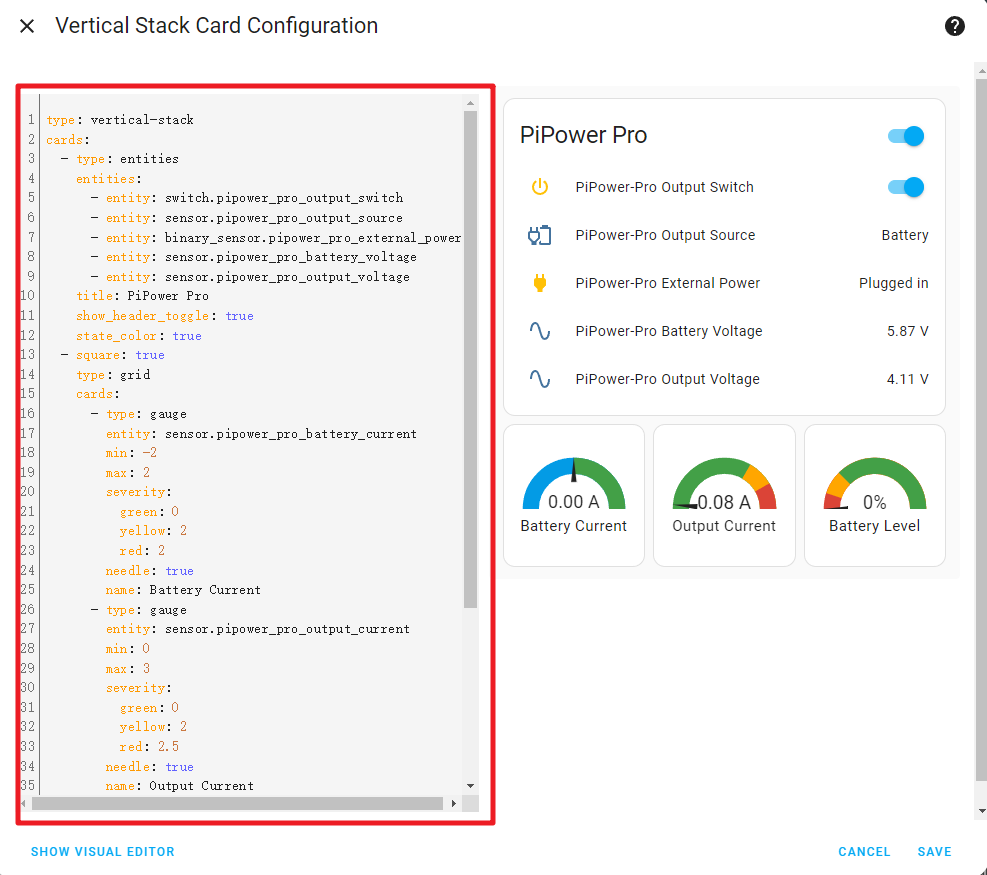Open PiPower-Pro Output Source entity row

pos(724,235)
